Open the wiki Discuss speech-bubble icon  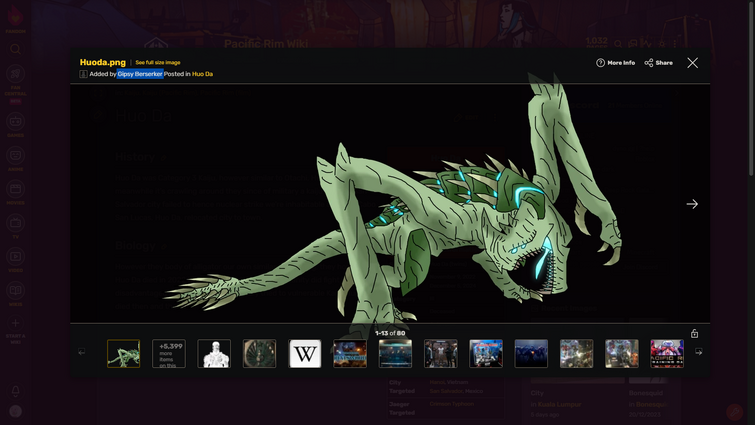click(633, 44)
